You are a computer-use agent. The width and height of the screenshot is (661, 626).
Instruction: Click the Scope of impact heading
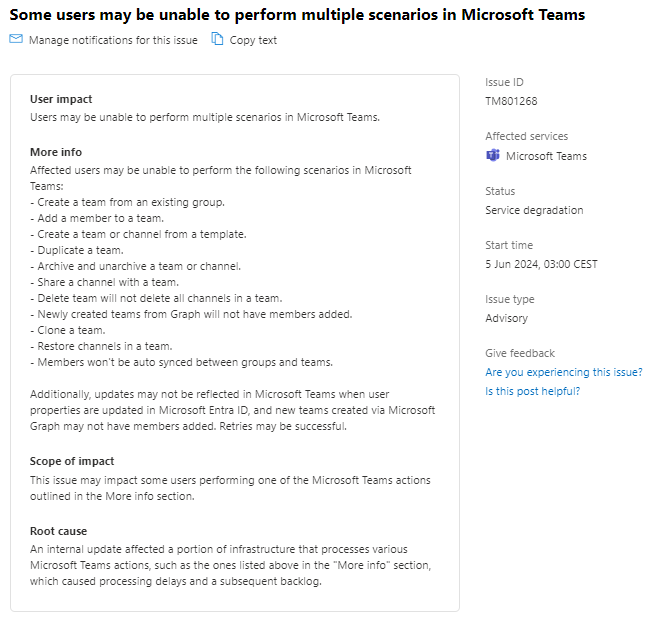coord(72,461)
